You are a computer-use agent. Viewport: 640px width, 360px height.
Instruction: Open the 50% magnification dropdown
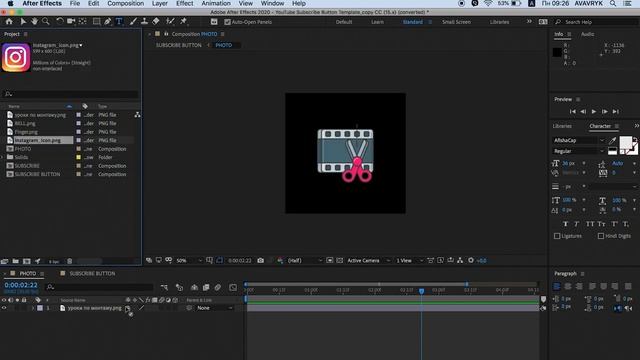(x=189, y=260)
